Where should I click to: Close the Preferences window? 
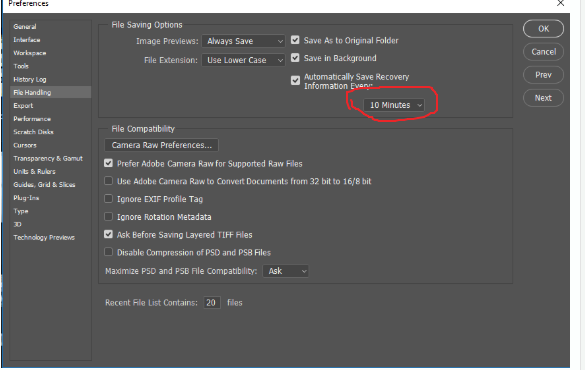[560, 3]
